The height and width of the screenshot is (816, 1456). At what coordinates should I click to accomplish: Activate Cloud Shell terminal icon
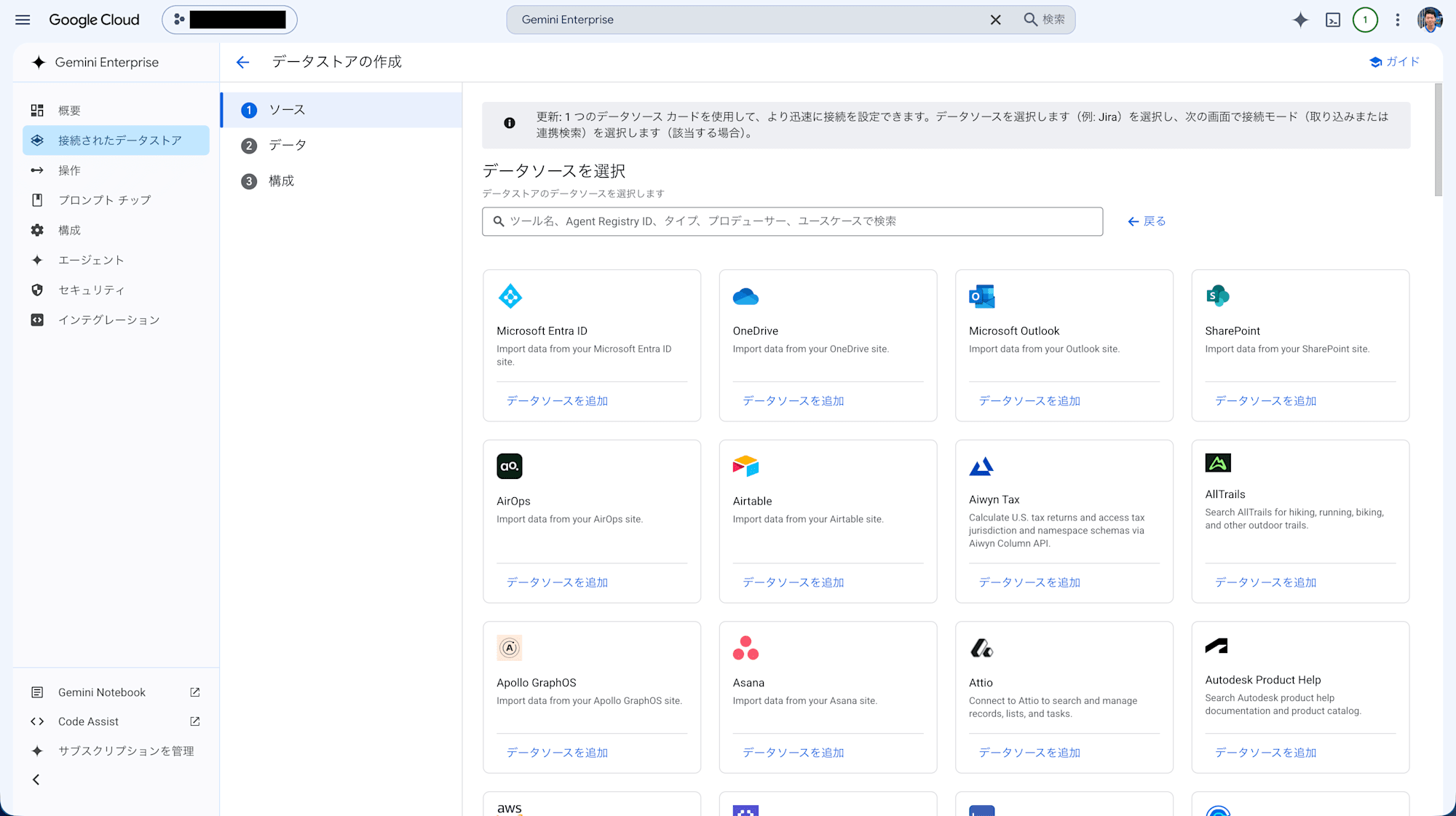1333,20
